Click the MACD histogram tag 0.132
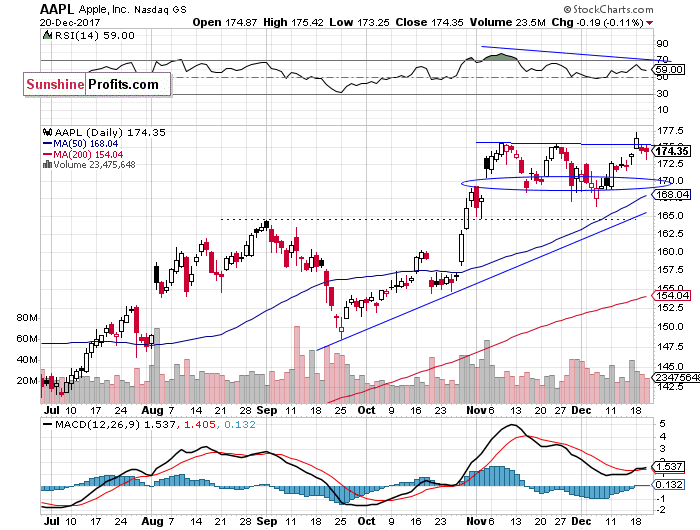The width and height of the screenshot is (700, 530). [668, 484]
